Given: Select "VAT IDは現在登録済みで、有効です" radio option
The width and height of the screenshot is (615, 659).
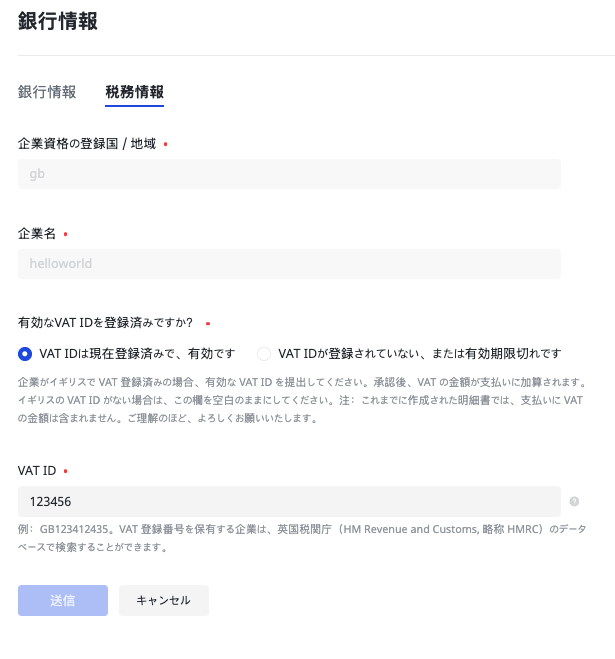Looking at the screenshot, I should (x=26, y=353).
